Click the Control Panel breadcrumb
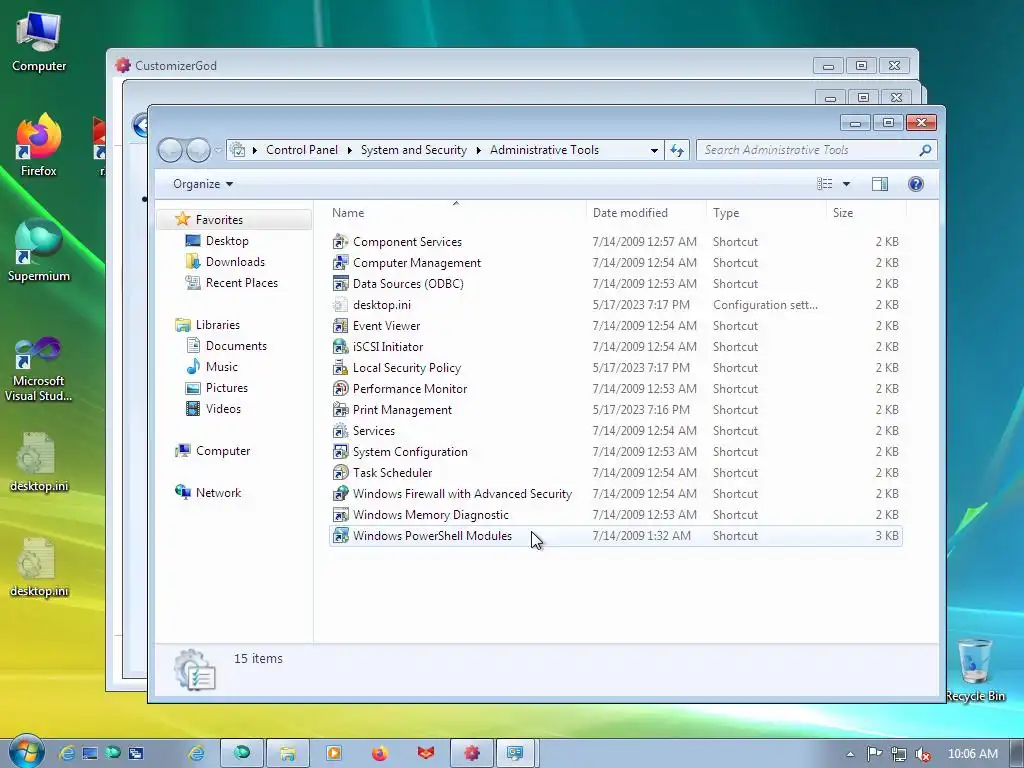1024x768 pixels. pyautogui.click(x=302, y=150)
